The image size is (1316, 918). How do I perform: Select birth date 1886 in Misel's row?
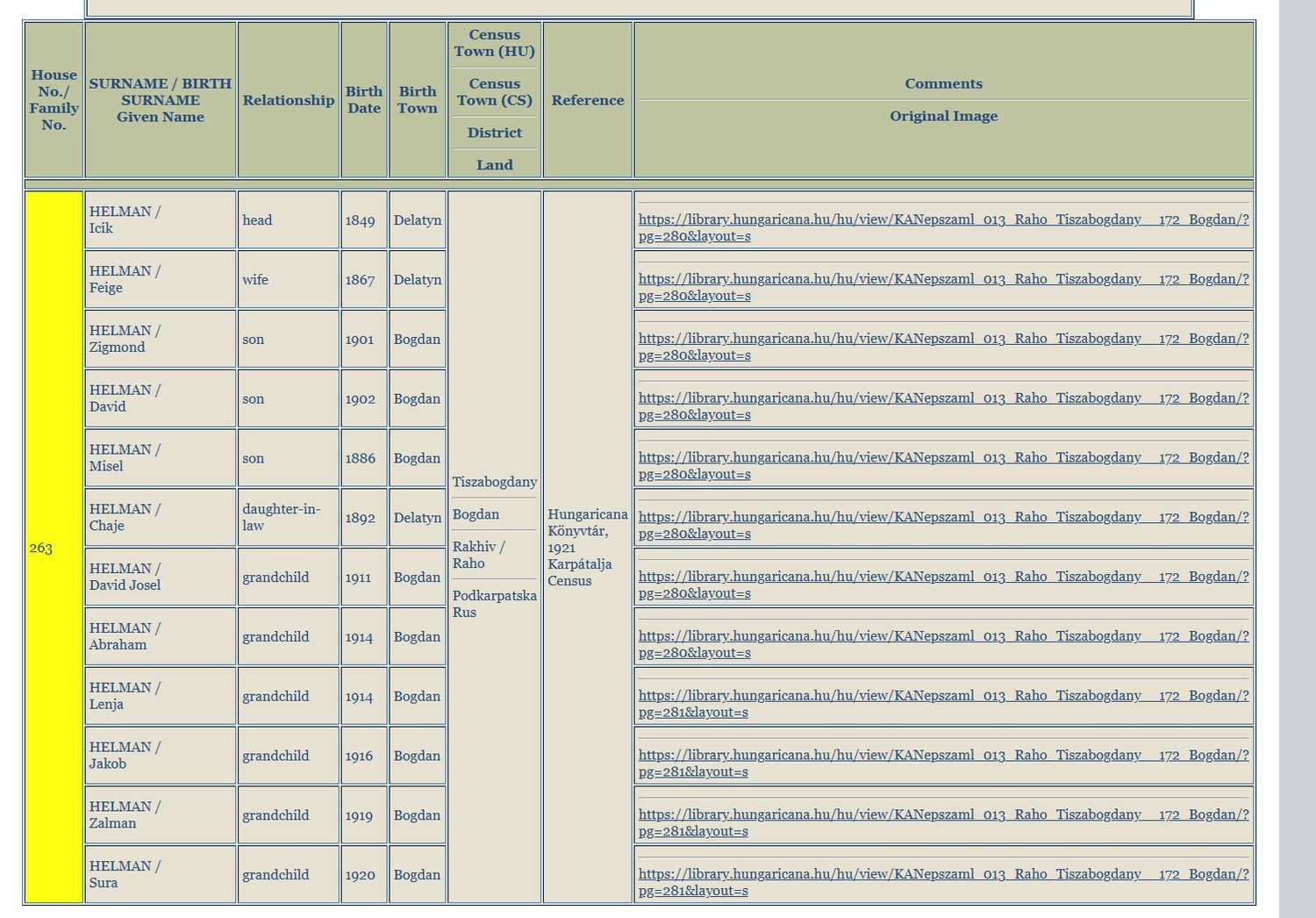pos(364,458)
